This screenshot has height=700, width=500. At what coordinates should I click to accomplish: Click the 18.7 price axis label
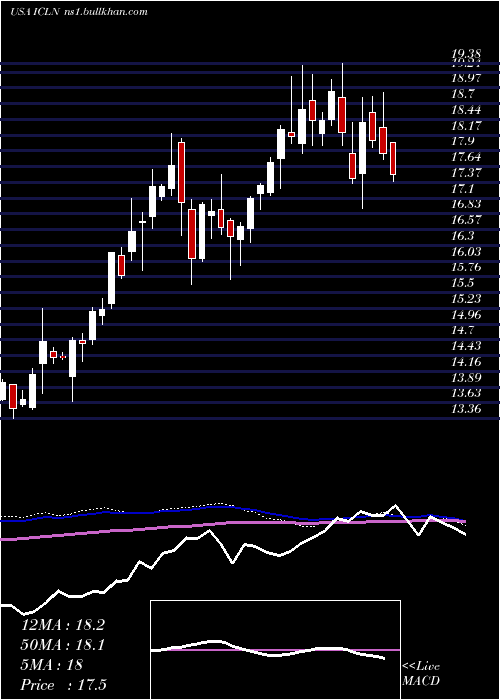pos(463,94)
